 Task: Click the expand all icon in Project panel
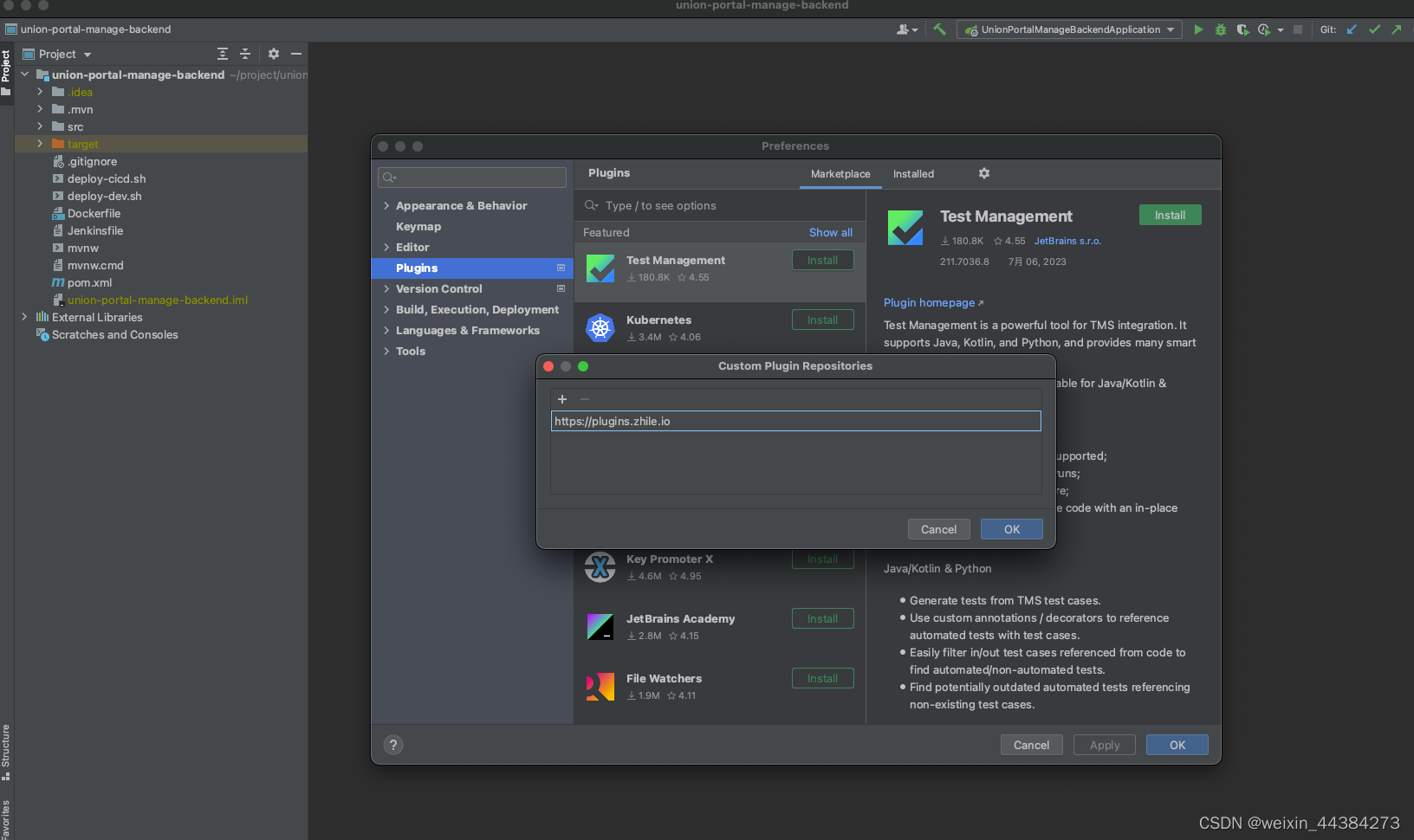tap(223, 54)
